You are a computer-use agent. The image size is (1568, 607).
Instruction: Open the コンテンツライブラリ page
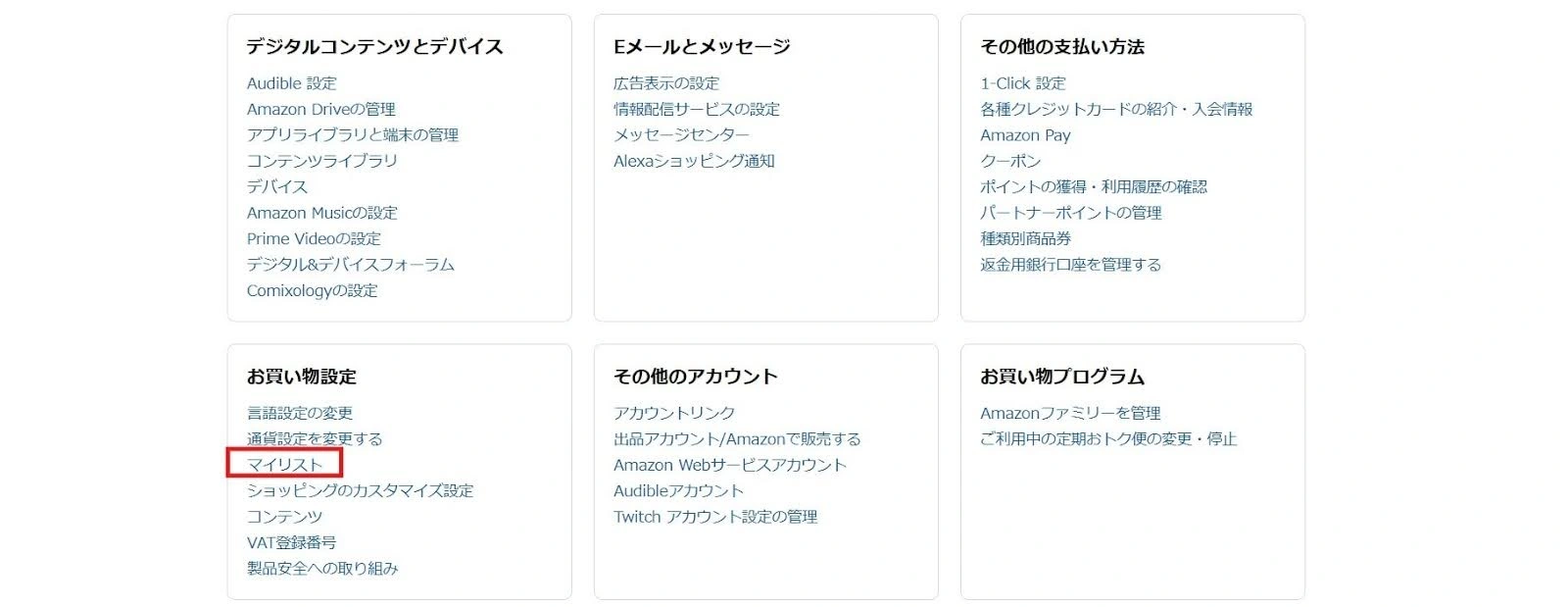[x=320, y=161]
